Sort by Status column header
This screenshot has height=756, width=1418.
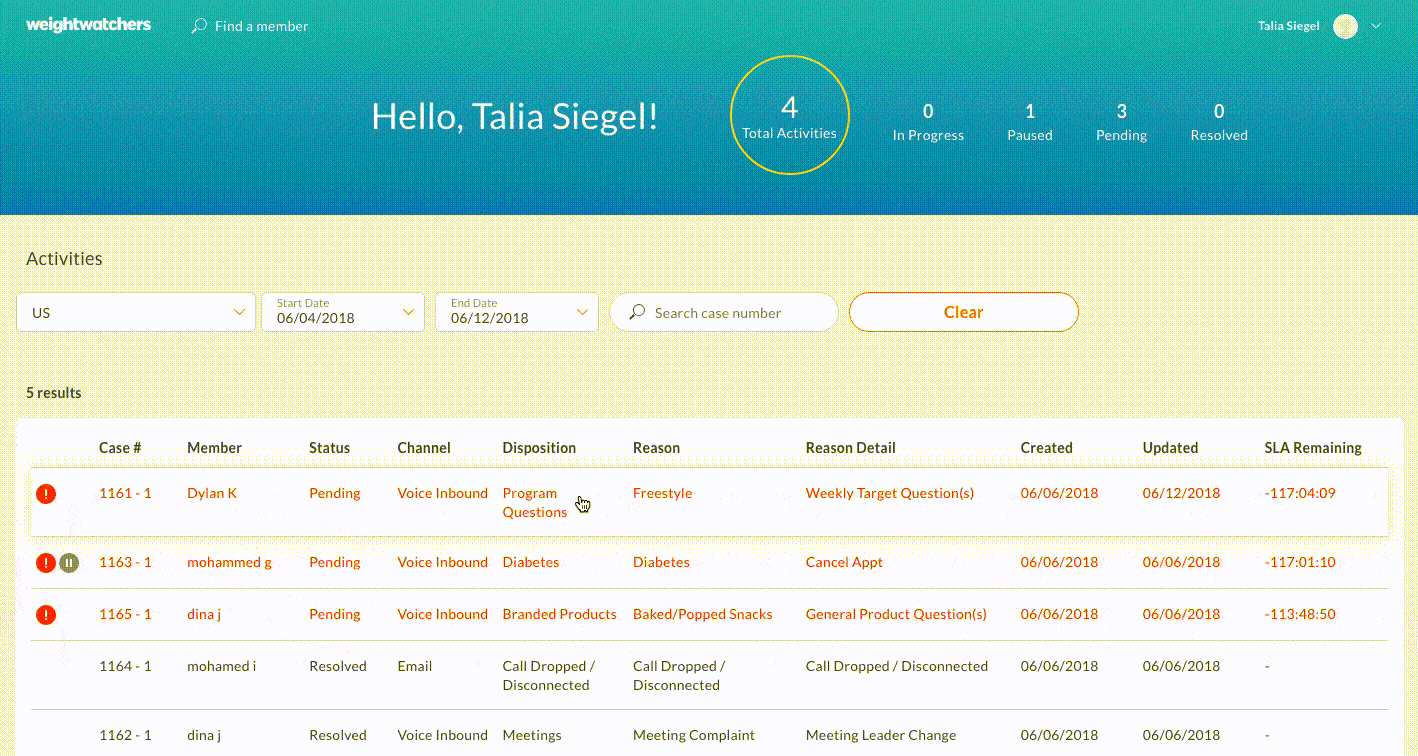pyautogui.click(x=329, y=448)
